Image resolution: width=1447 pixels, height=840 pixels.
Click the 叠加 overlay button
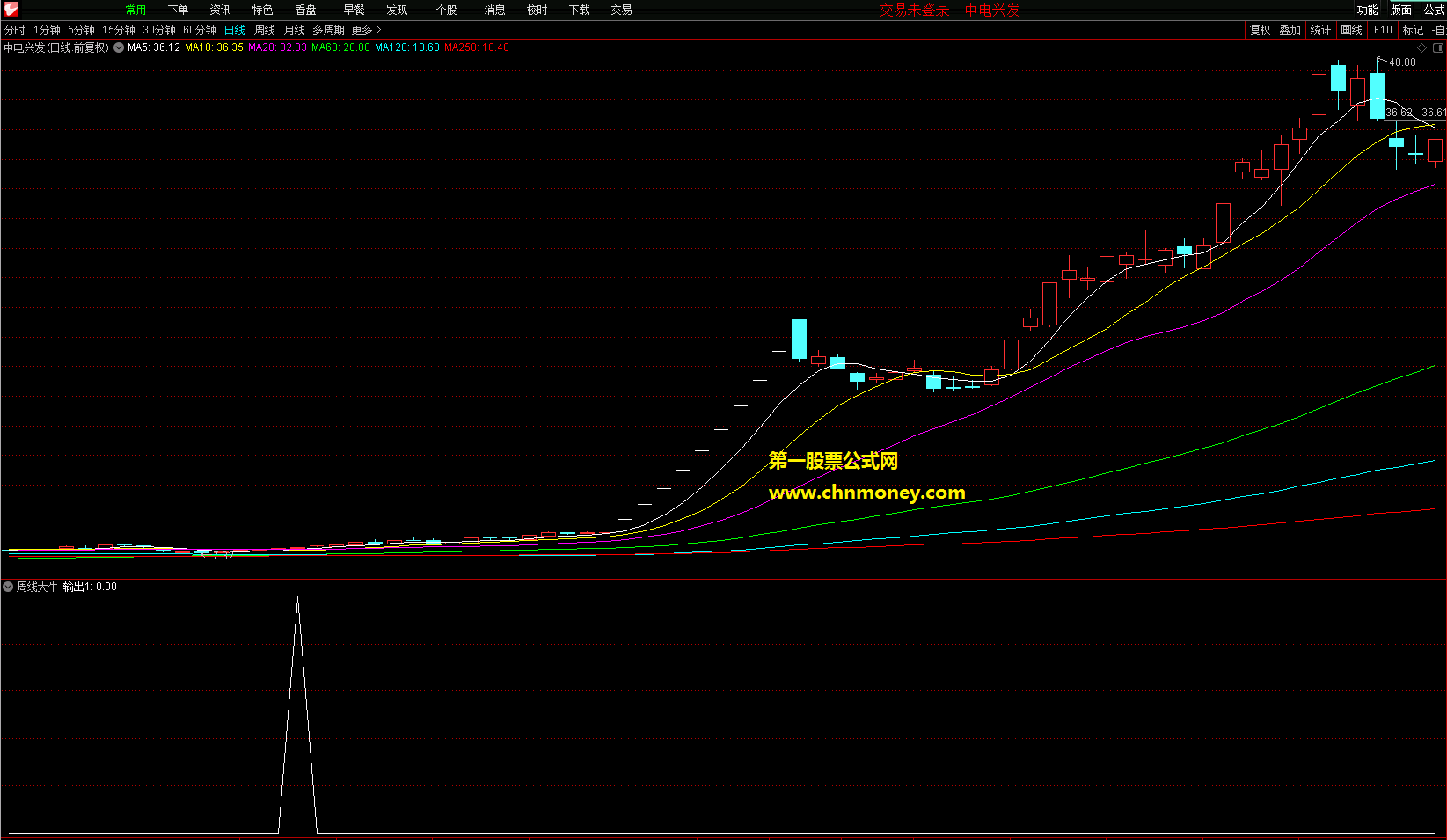coord(1290,30)
